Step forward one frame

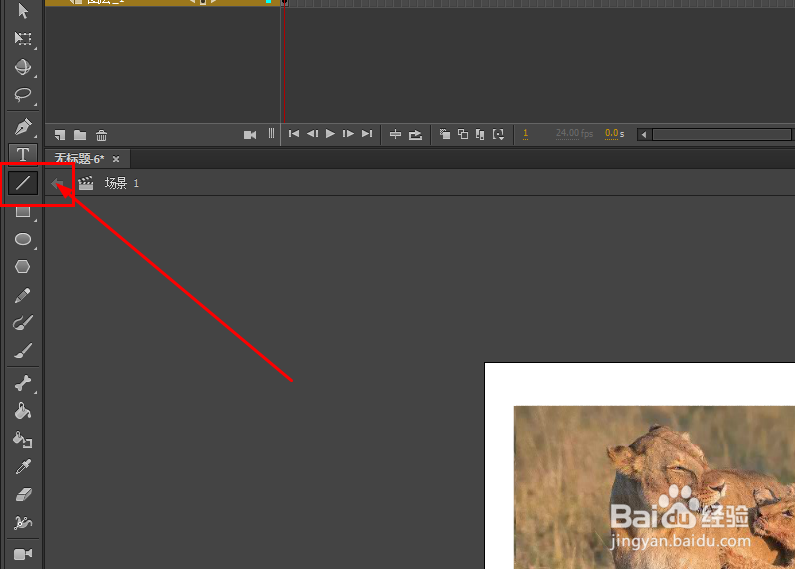(348, 133)
